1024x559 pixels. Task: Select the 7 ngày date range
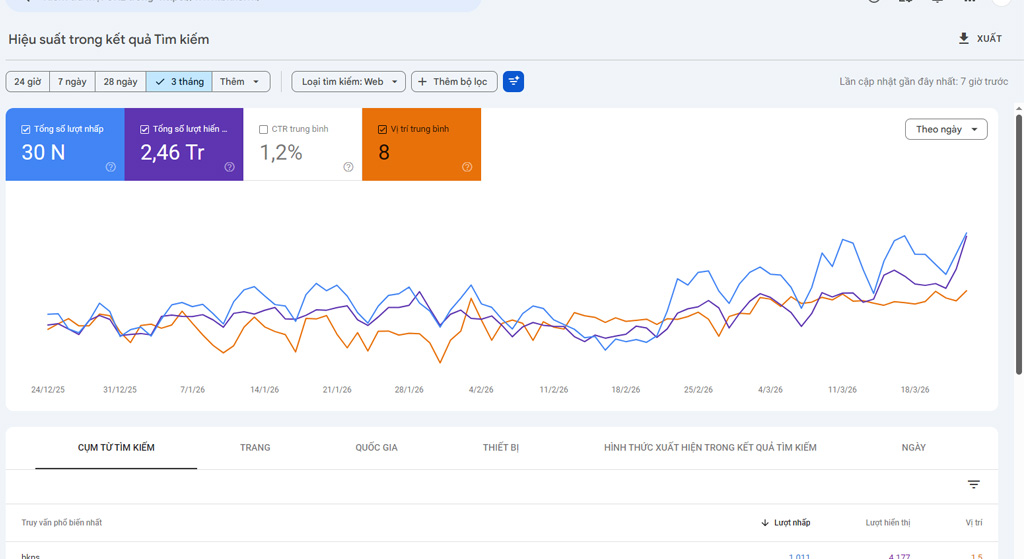[x=72, y=82]
